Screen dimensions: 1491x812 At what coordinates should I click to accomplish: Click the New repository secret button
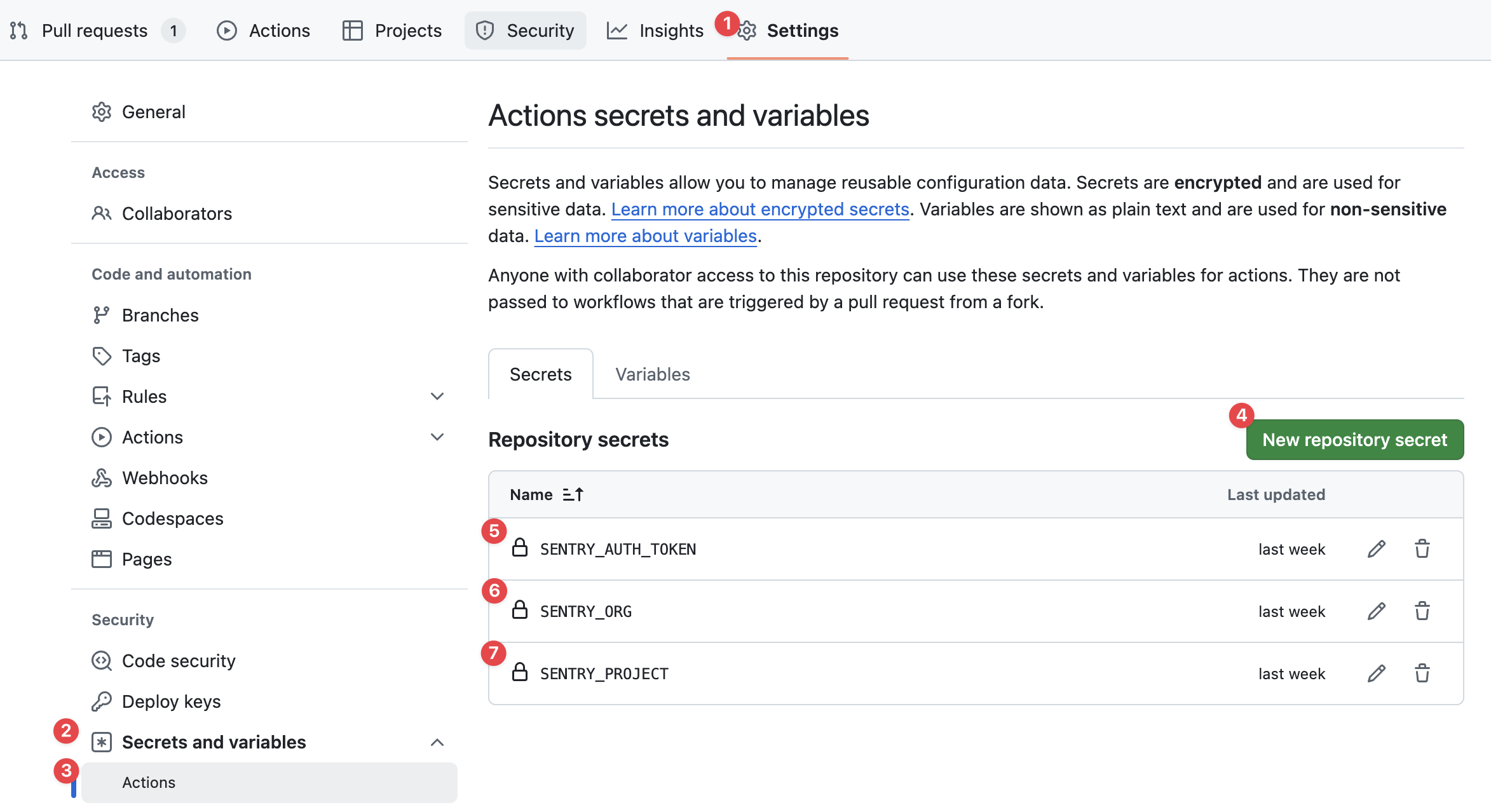[1354, 439]
